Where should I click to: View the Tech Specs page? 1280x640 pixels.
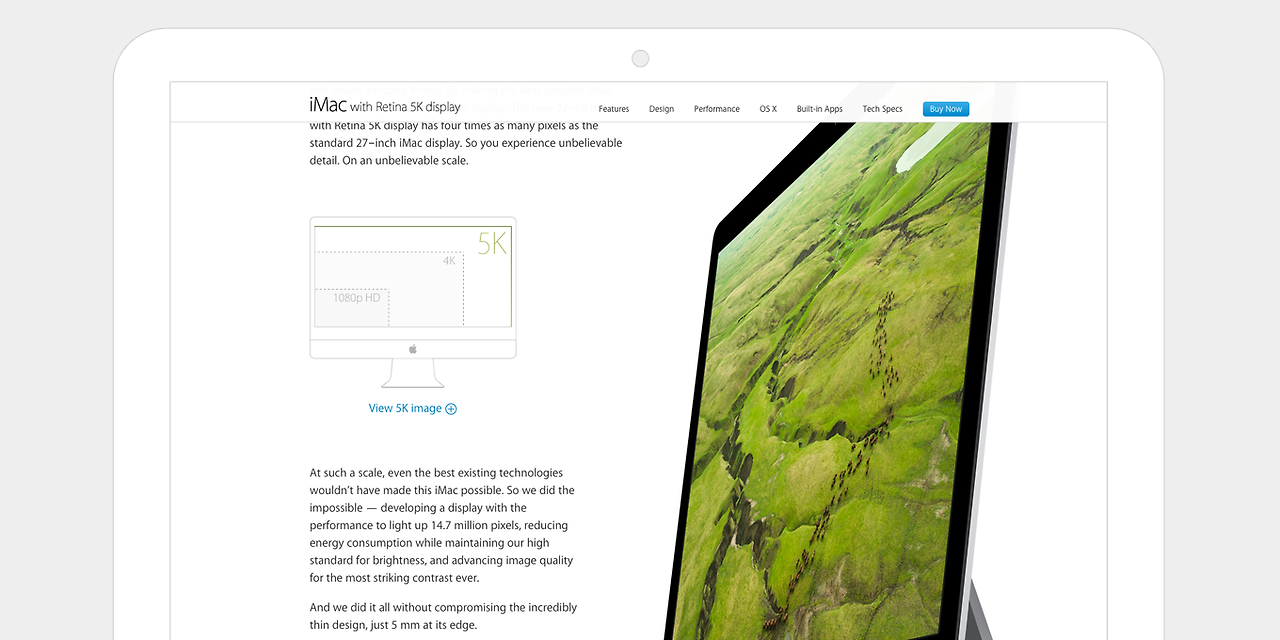click(x=882, y=109)
